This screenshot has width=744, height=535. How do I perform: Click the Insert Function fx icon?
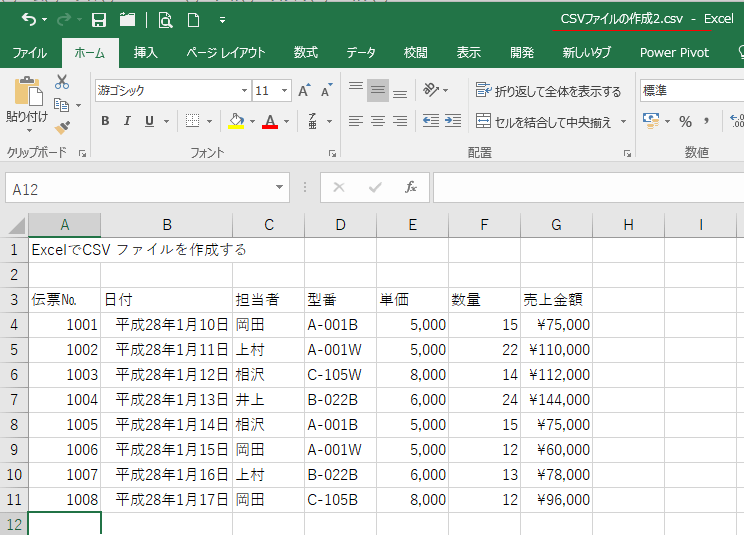pos(410,188)
